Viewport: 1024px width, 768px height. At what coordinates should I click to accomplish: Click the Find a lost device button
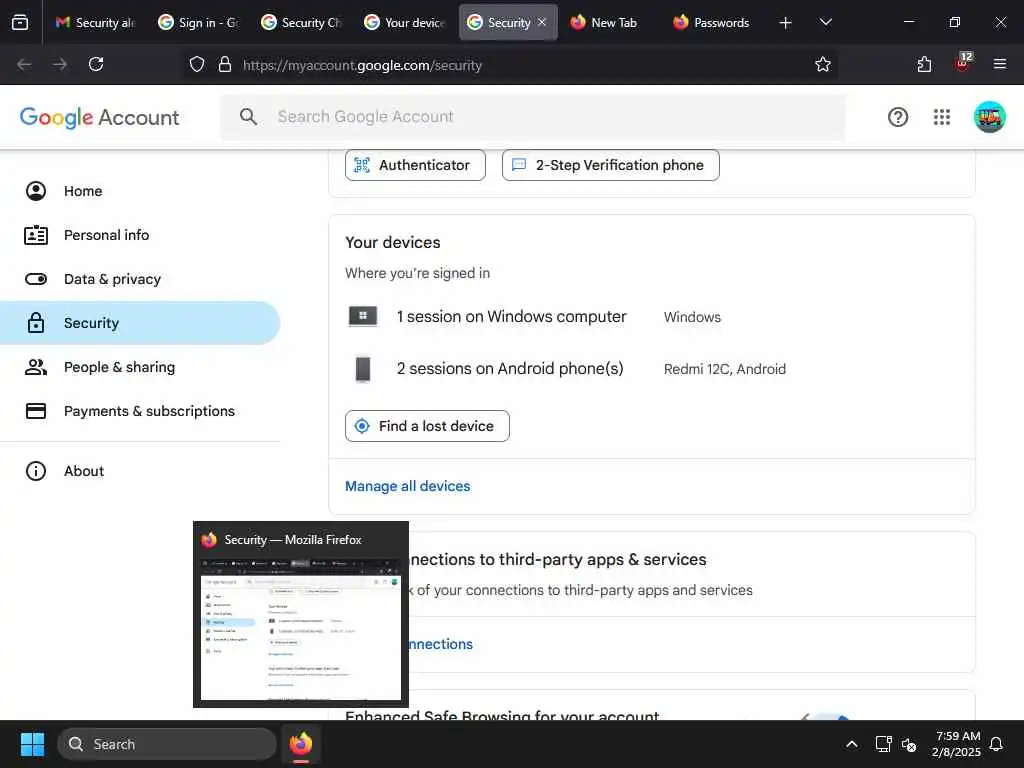pyautogui.click(x=427, y=426)
